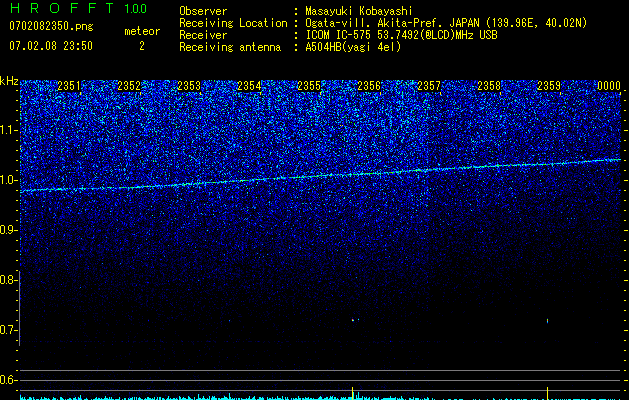Click the 2359 time marker
The height and width of the screenshot is (400, 629).
coord(549,86)
